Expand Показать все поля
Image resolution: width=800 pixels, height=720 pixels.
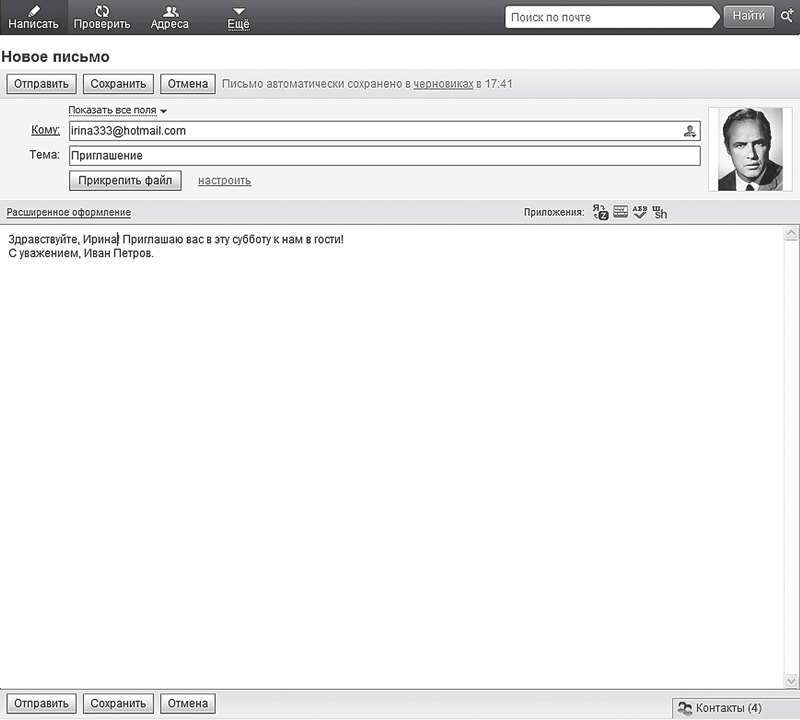pyautogui.click(x=117, y=110)
